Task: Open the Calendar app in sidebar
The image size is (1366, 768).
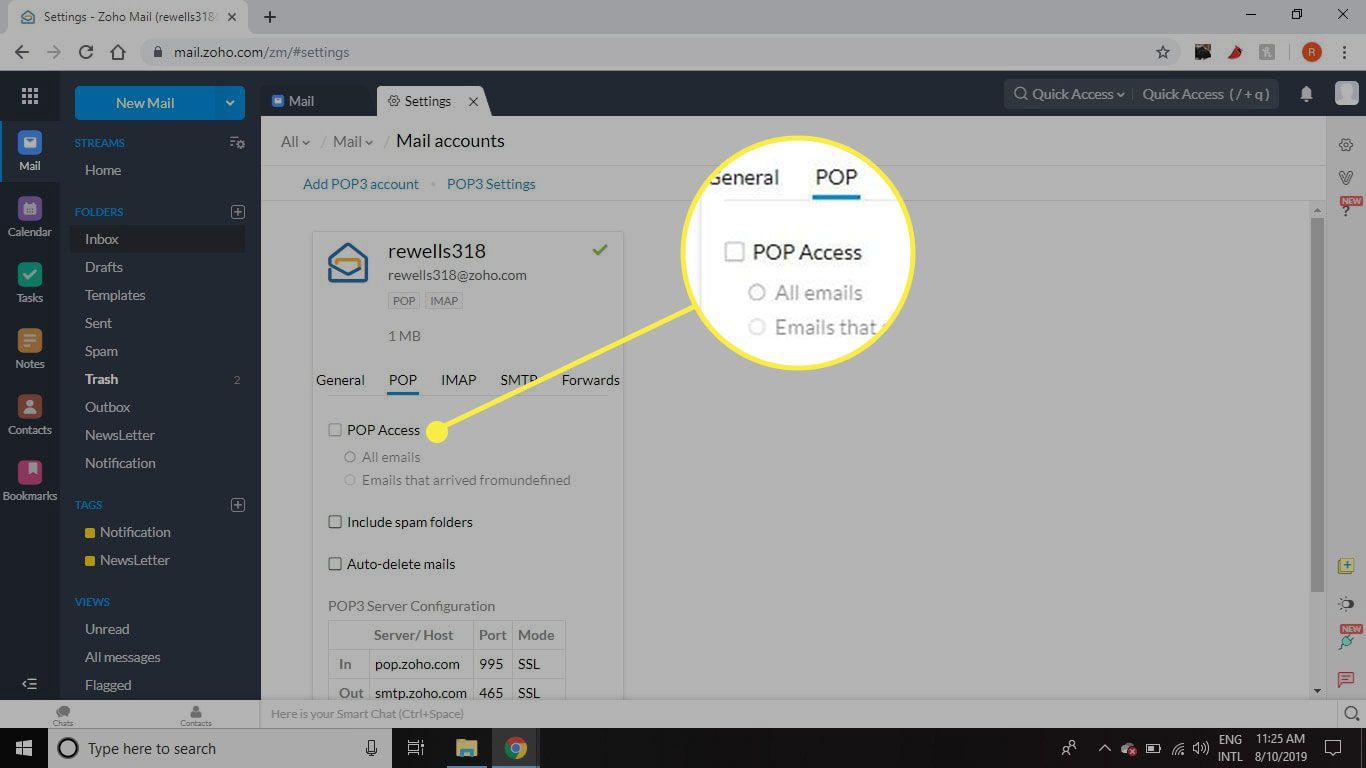Action: tap(29, 217)
